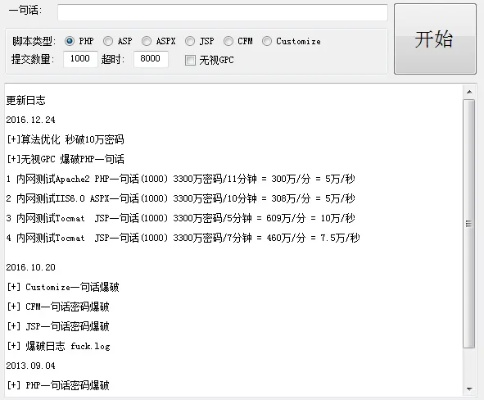
Task: Enable the 无视GPC checkbox
Action: tap(190, 60)
